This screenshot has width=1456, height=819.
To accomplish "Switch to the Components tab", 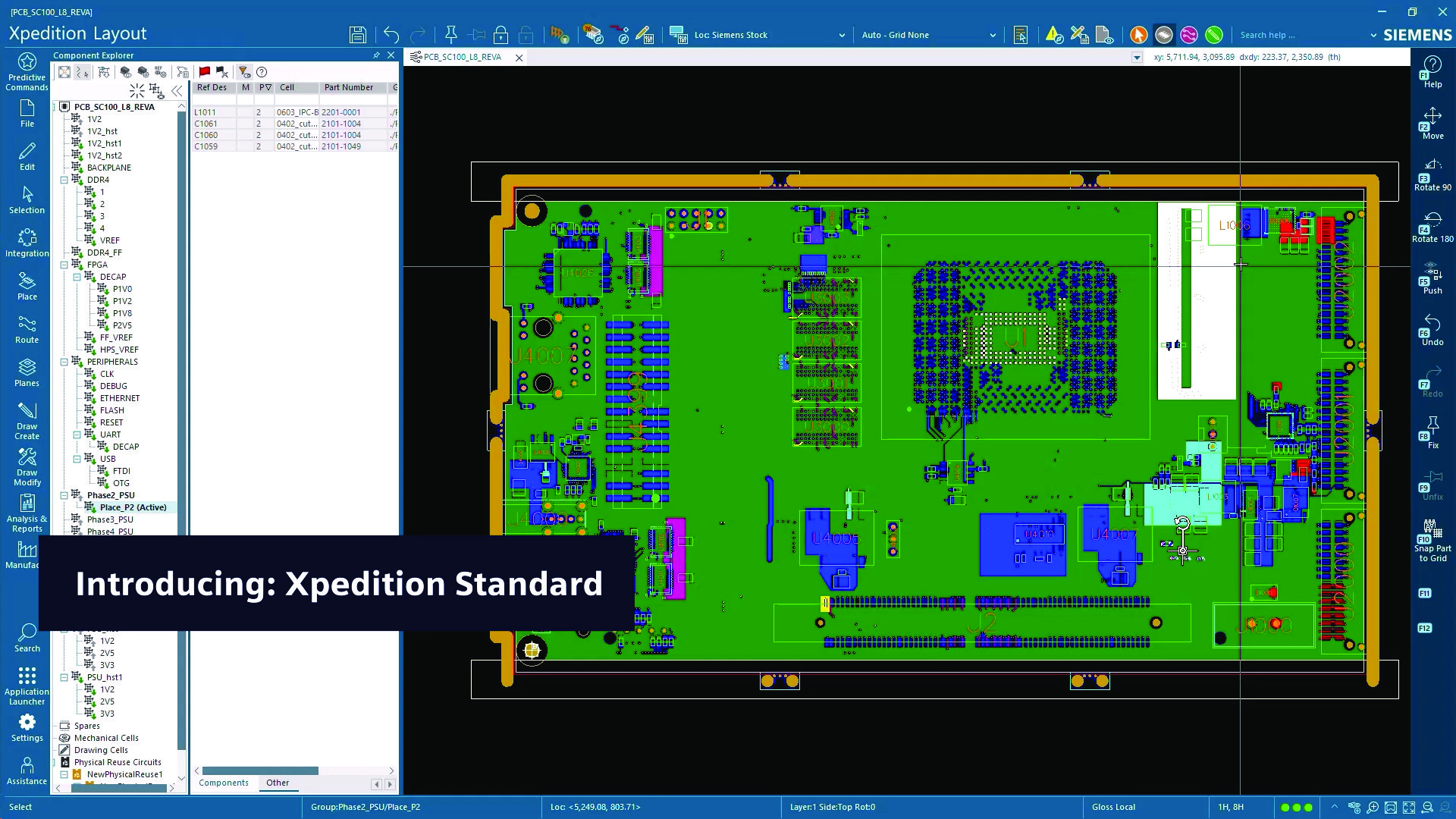I will (224, 783).
